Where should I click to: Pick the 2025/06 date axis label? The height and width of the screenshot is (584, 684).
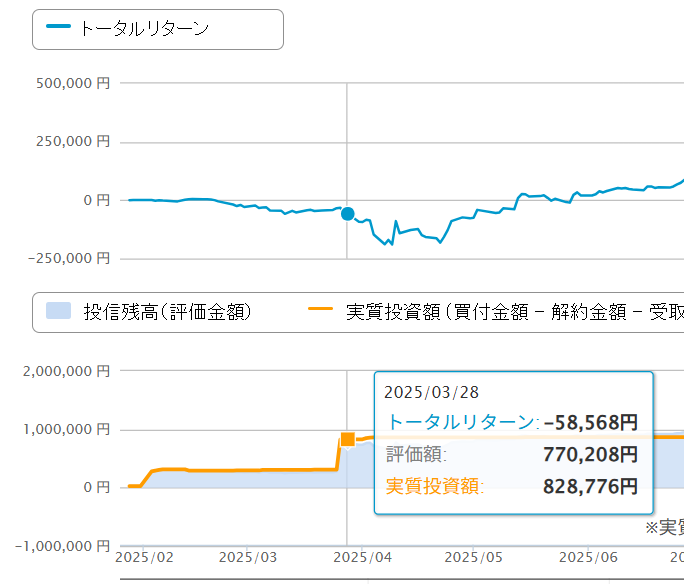point(588,556)
